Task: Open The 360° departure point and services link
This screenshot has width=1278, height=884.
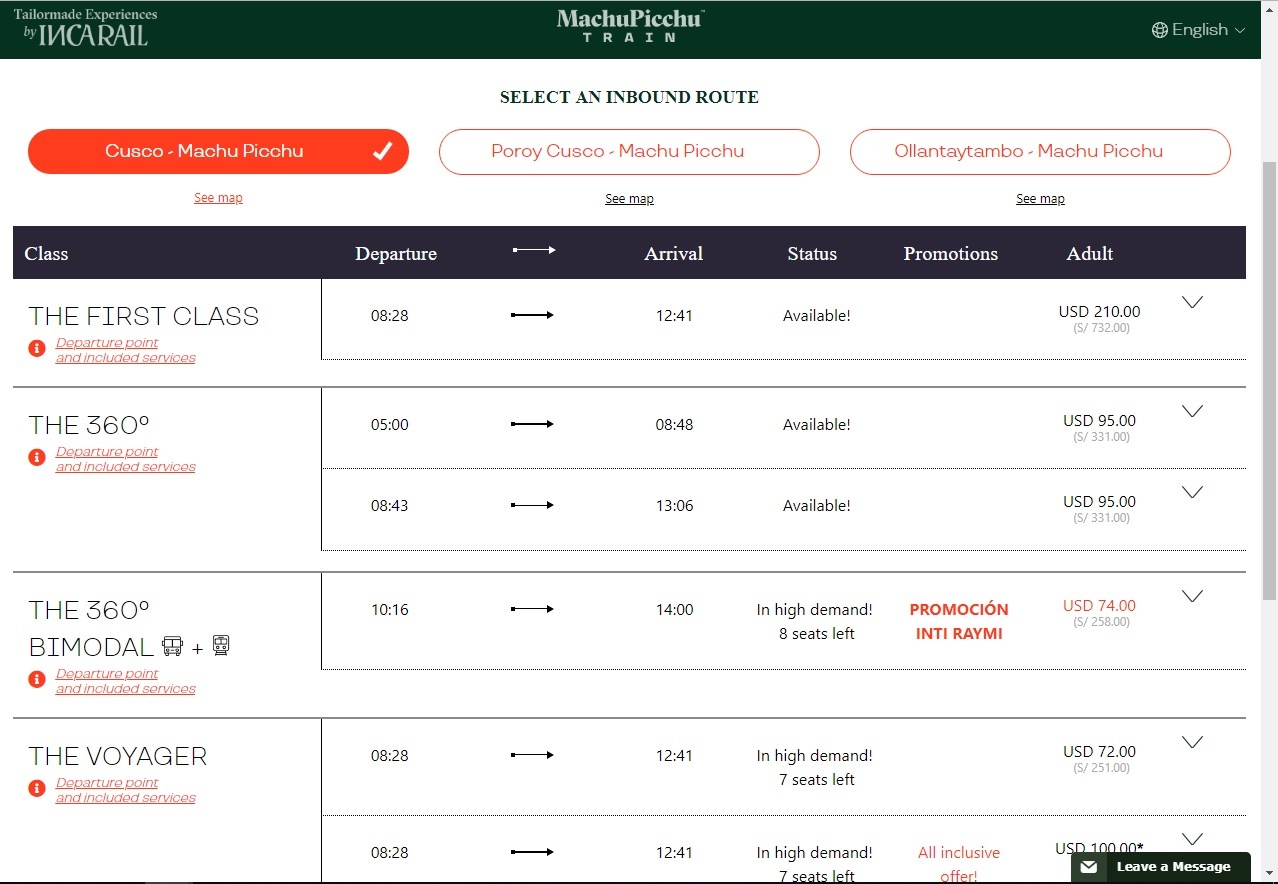Action: coord(125,459)
